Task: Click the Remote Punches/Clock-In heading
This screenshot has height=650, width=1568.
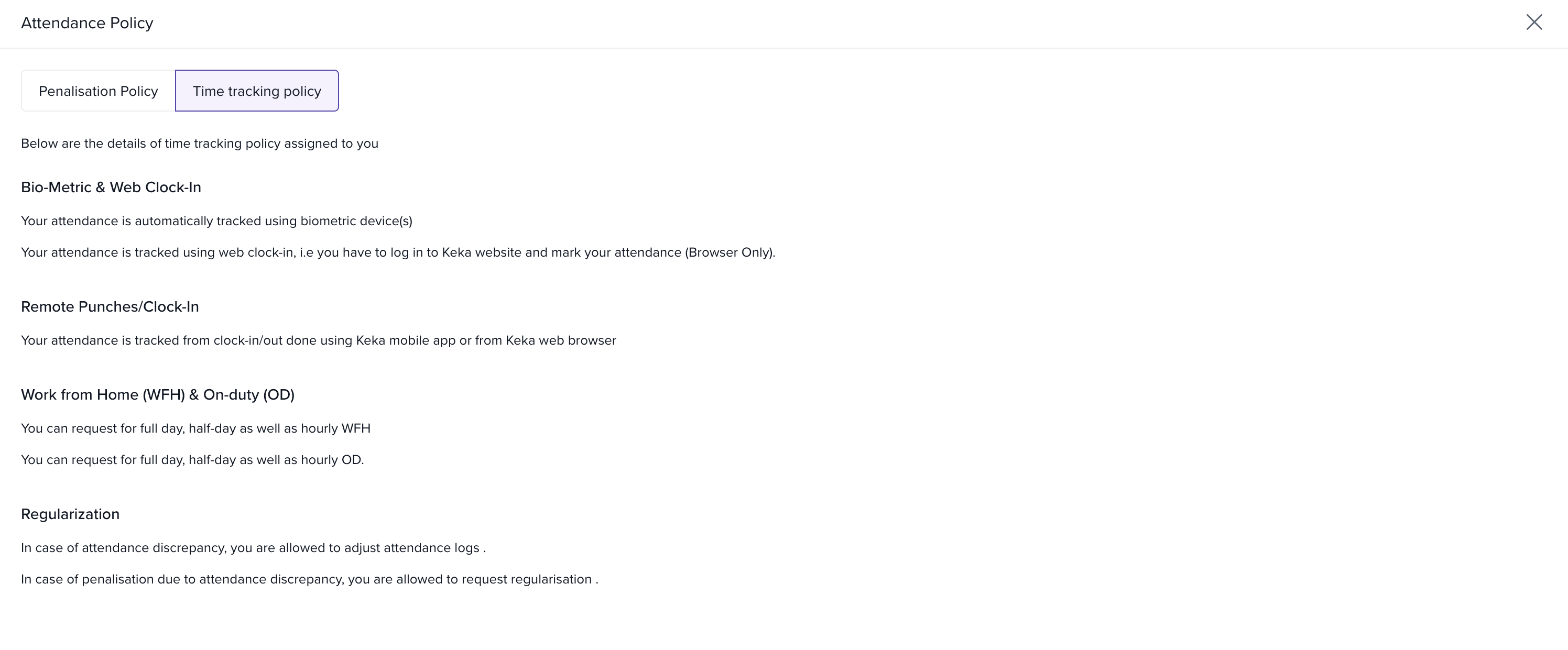Action: tap(110, 307)
